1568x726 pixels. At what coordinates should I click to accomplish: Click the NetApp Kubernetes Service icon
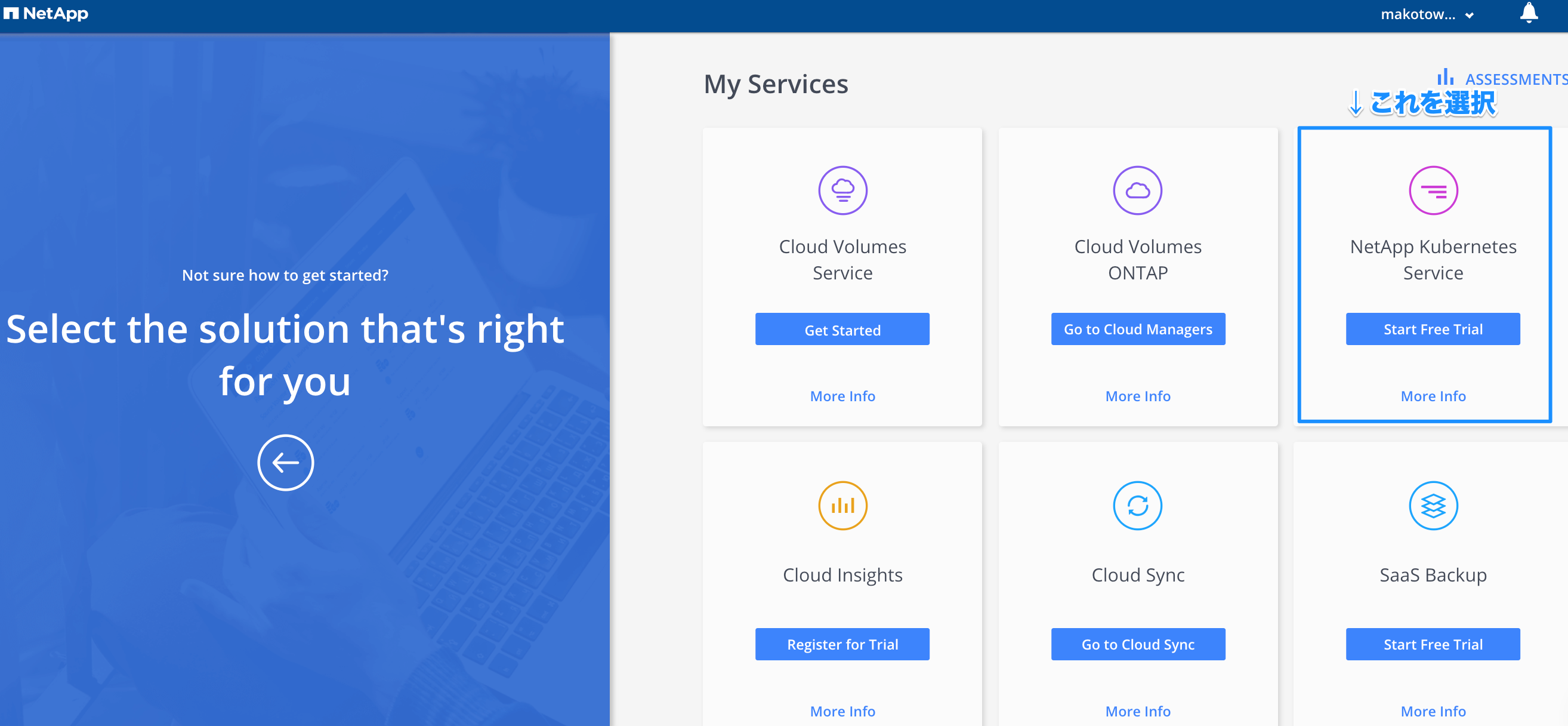click(x=1433, y=190)
